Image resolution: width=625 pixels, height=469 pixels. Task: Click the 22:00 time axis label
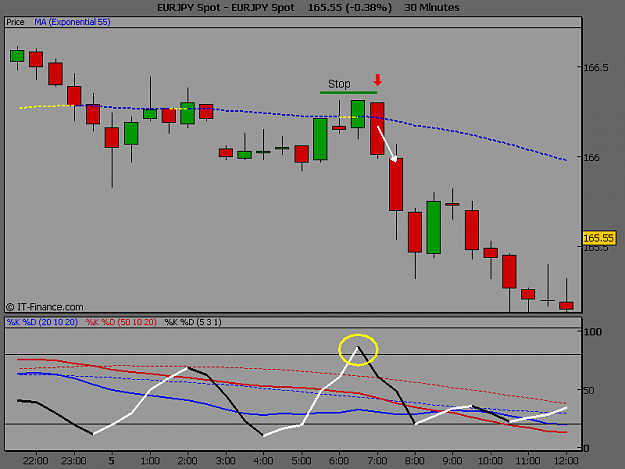coord(35,461)
